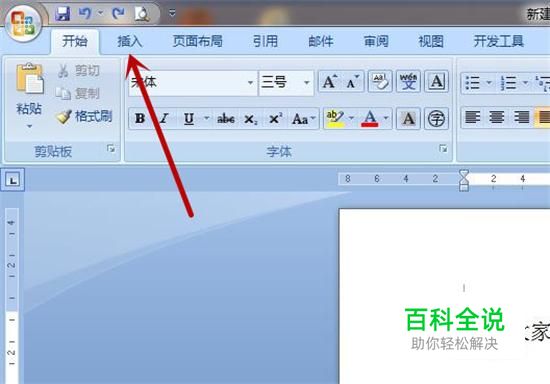This screenshot has width=550, height=384.
Task: Toggle subscript formatting
Action: 251,119
